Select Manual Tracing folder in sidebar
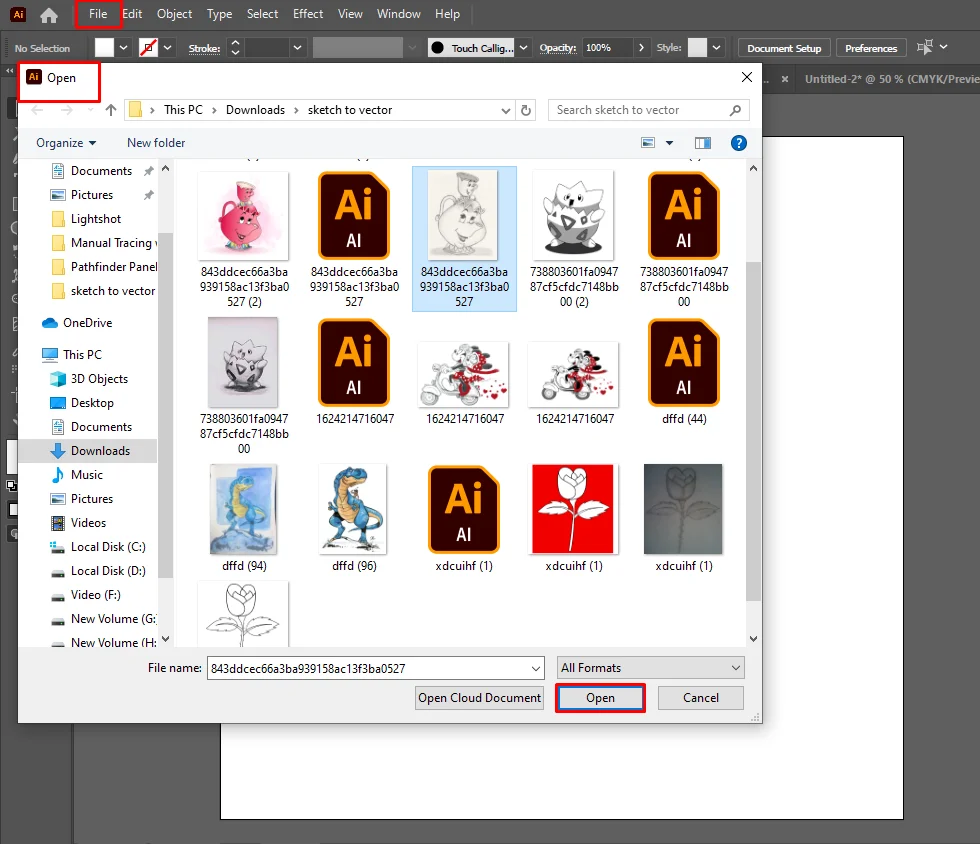Image resolution: width=980 pixels, height=844 pixels. click(103, 243)
